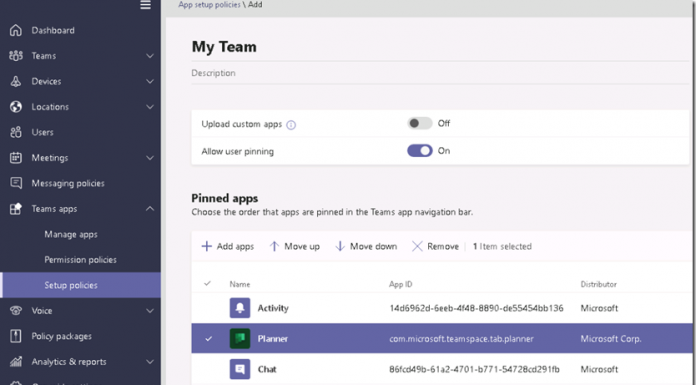Click the Policy packages icon

click(x=16, y=336)
